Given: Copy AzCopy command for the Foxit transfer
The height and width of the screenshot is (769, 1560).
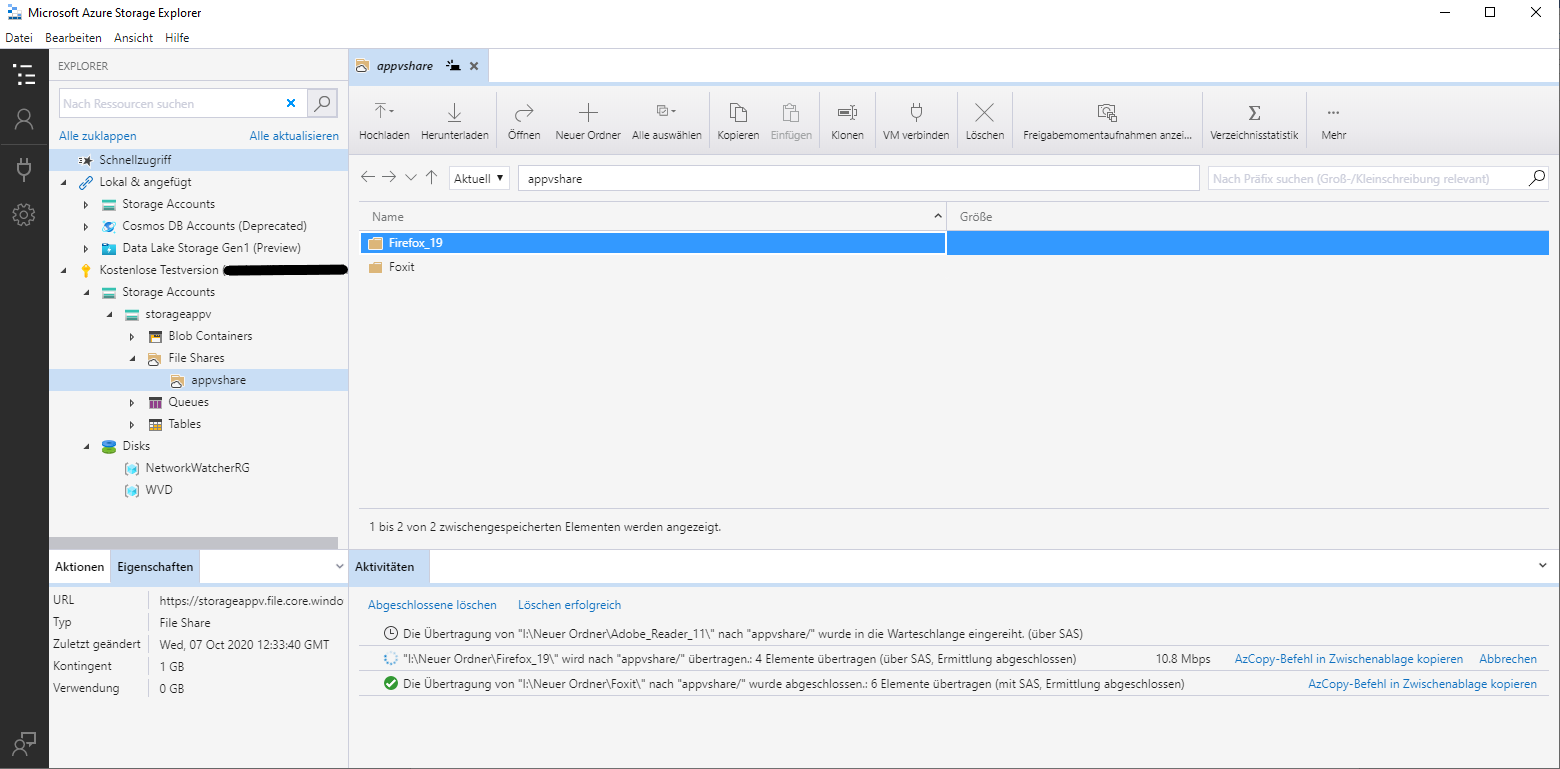Looking at the screenshot, I should pyautogui.click(x=1422, y=684).
